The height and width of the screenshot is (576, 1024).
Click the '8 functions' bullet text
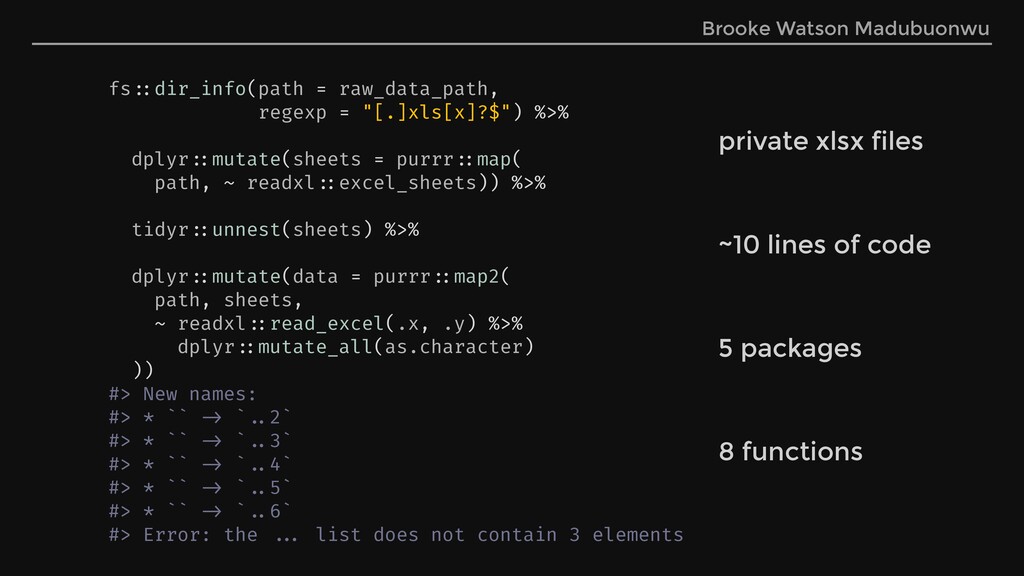click(x=790, y=451)
